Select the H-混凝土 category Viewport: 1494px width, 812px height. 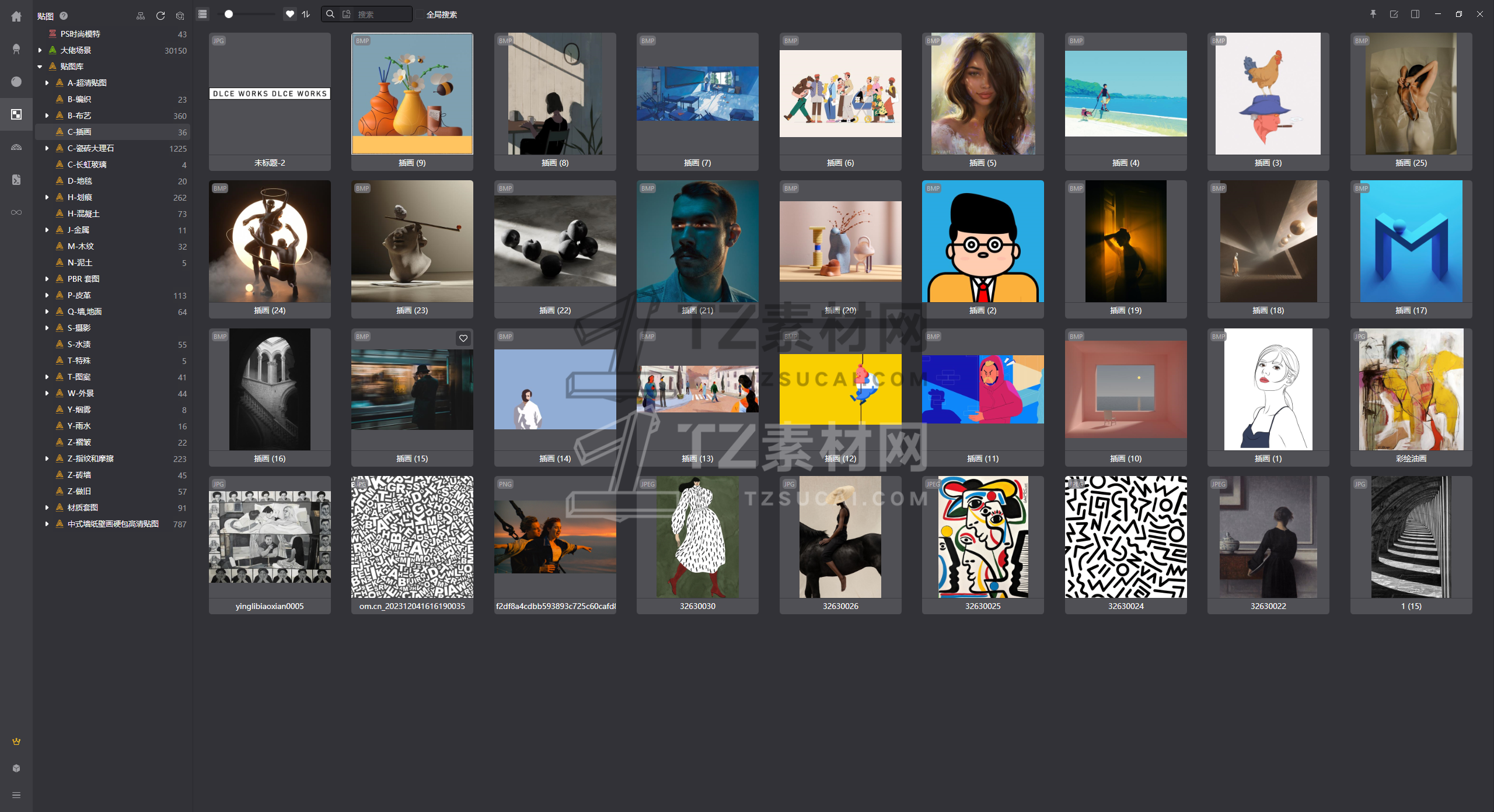[83, 213]
